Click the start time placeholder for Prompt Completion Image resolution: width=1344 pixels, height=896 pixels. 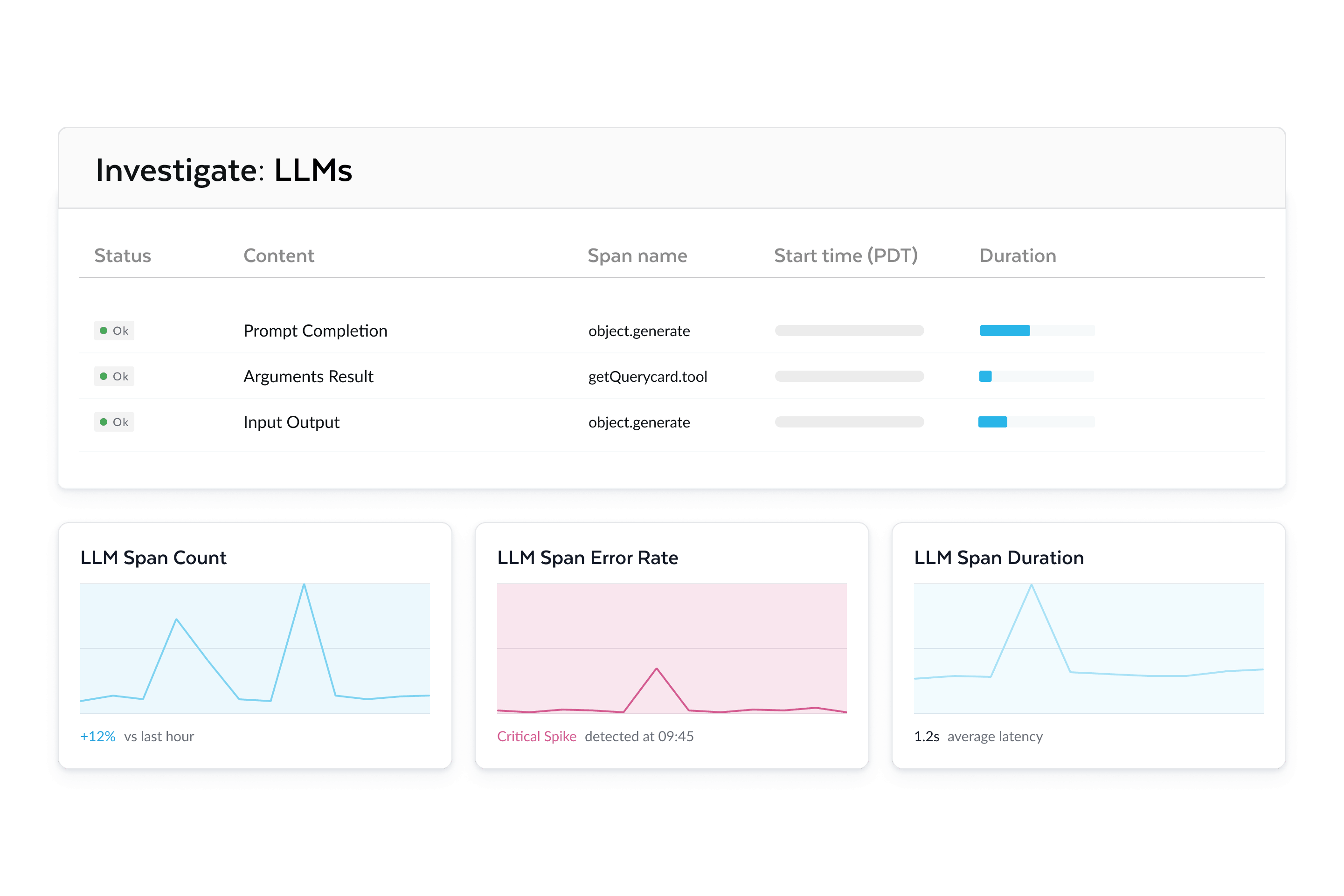850,330
